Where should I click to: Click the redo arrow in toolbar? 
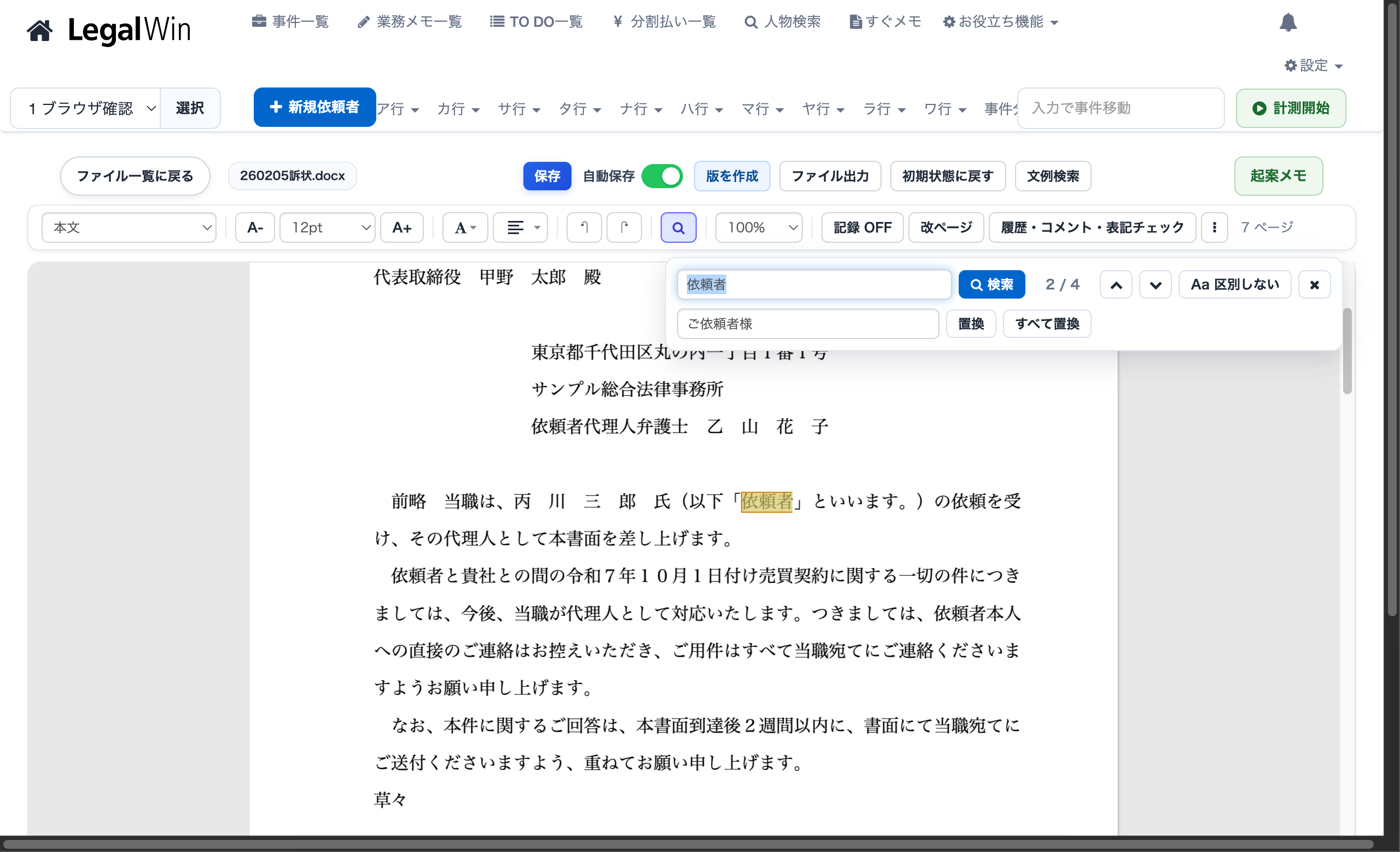click(624, 228)
